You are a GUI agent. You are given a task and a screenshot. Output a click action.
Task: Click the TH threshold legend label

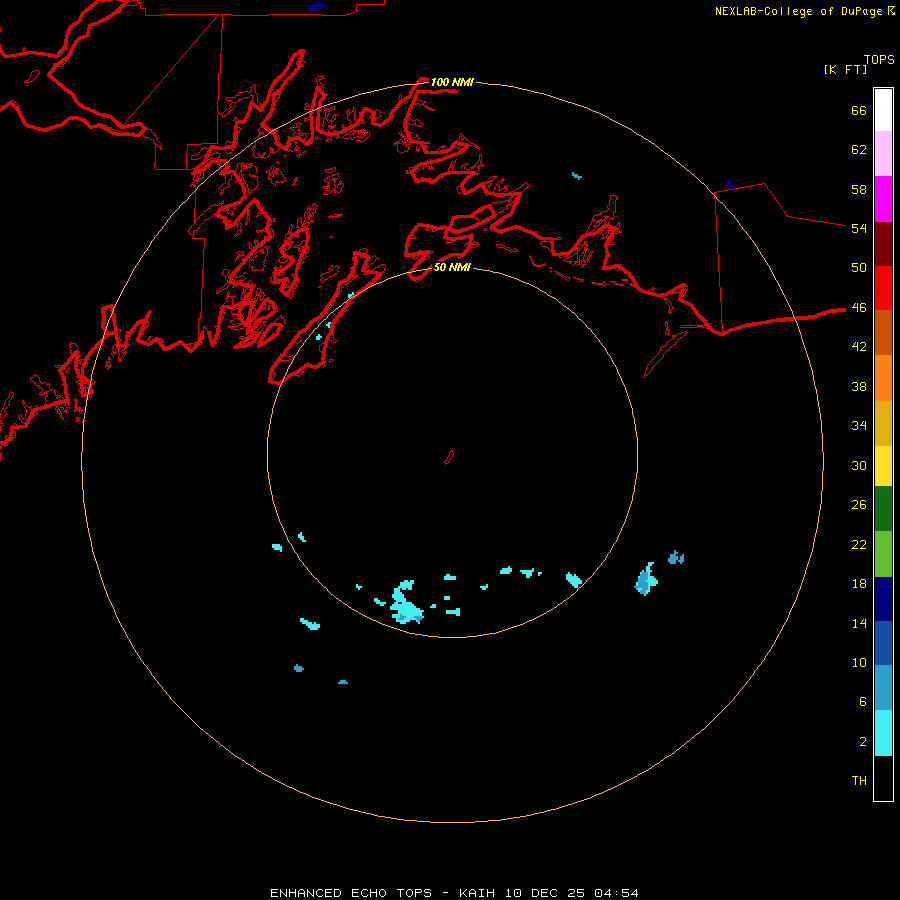click(859, 781)
